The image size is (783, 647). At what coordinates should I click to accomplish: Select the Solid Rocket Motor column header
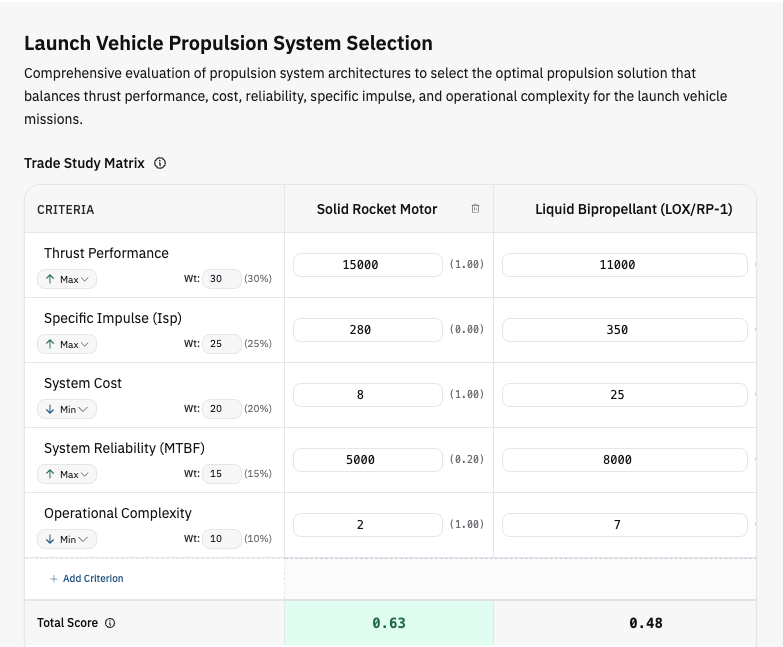(x=377, y=209)
